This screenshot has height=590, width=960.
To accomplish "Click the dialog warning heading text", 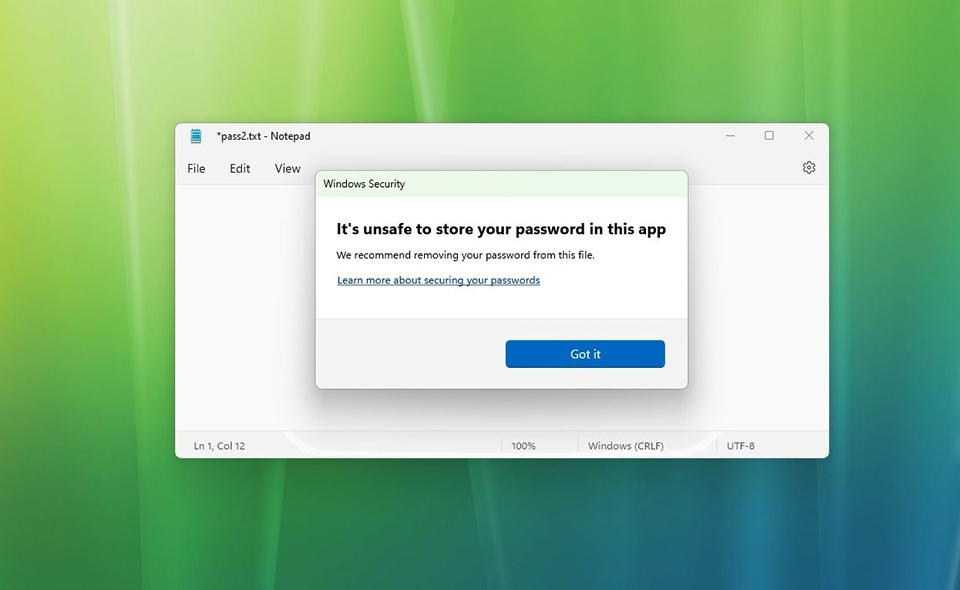I will [x=501, y=228].
